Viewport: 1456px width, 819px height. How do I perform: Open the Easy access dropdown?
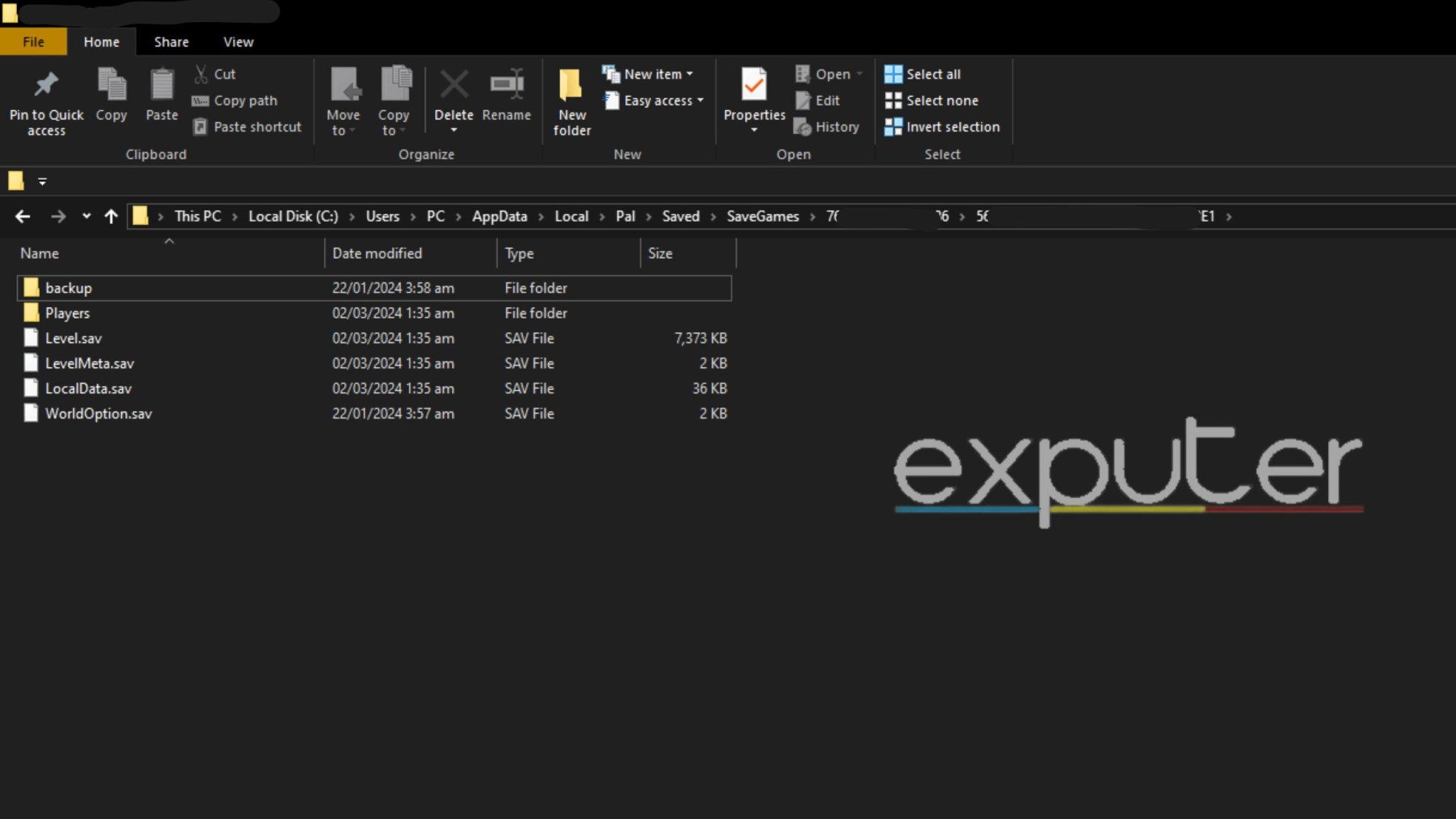653,100
